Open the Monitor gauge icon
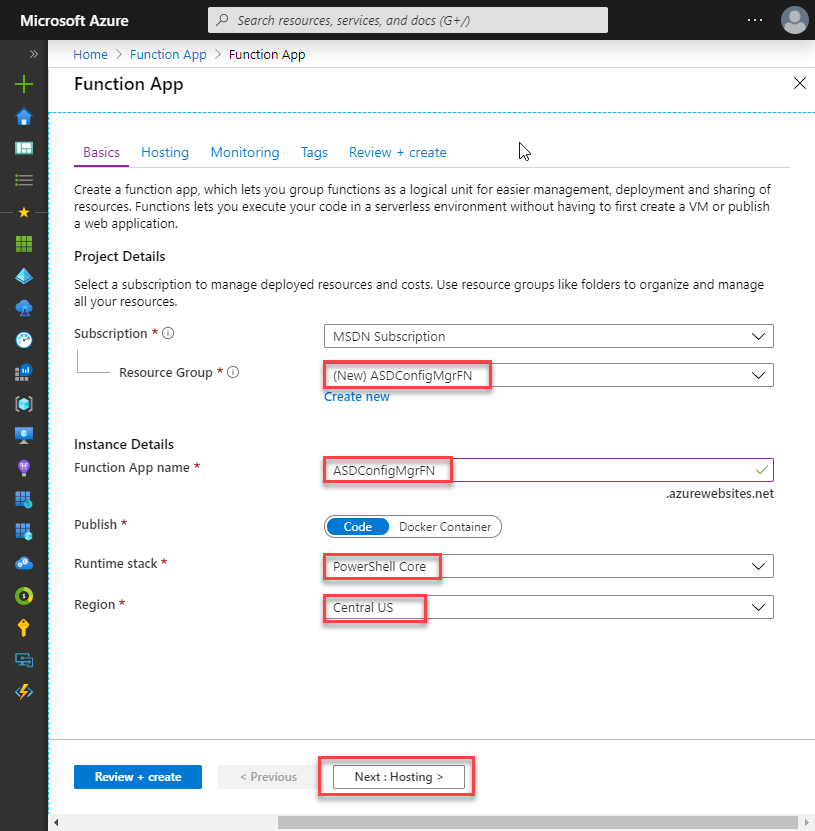815x831 pixels. [x=24, y=340]
